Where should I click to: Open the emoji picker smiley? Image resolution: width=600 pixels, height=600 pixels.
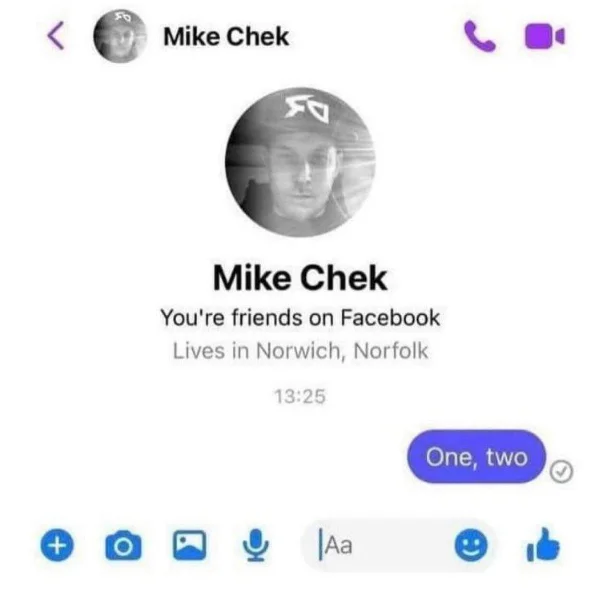(x=471, y=545)
